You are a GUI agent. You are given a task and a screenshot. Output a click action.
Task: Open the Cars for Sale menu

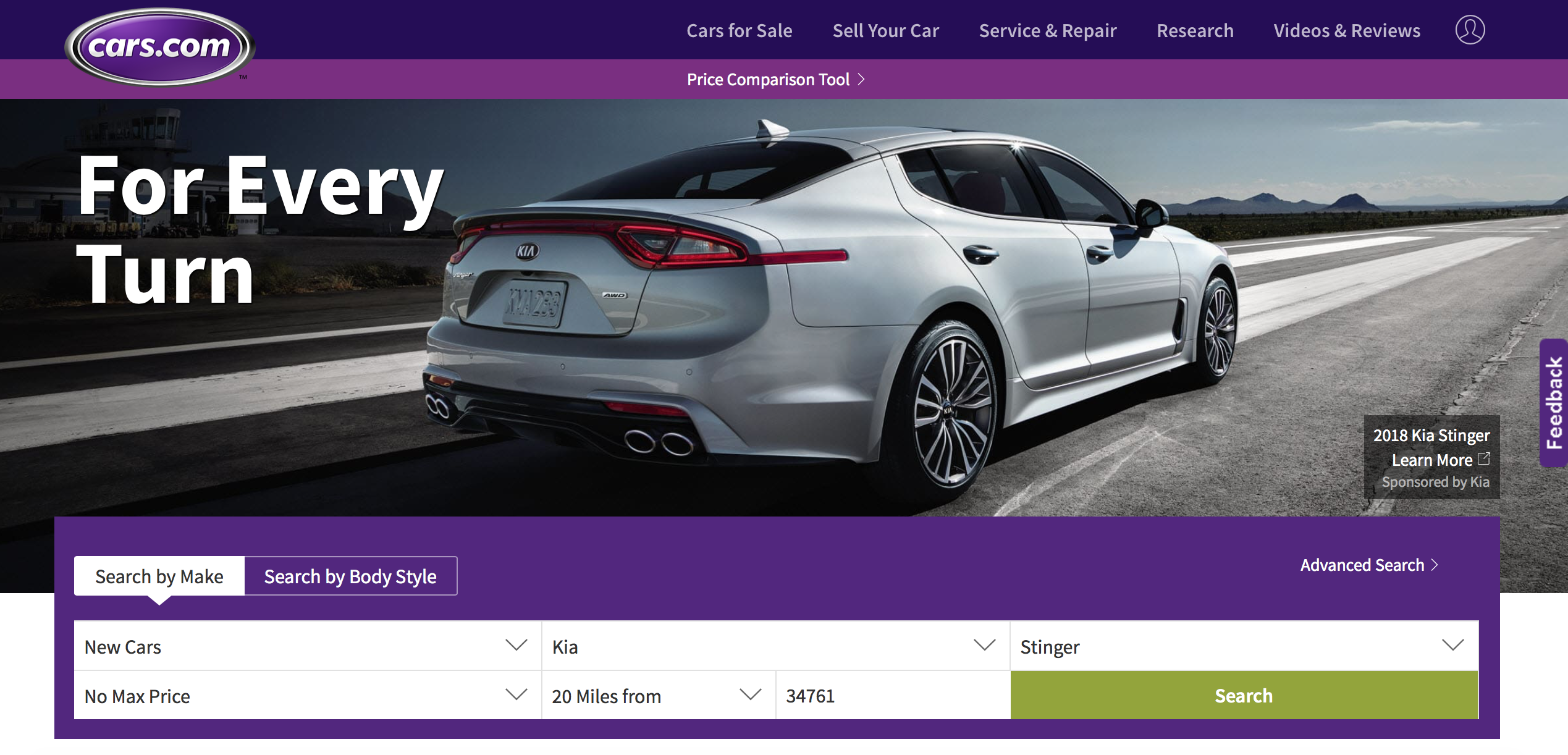click(740, 30)
